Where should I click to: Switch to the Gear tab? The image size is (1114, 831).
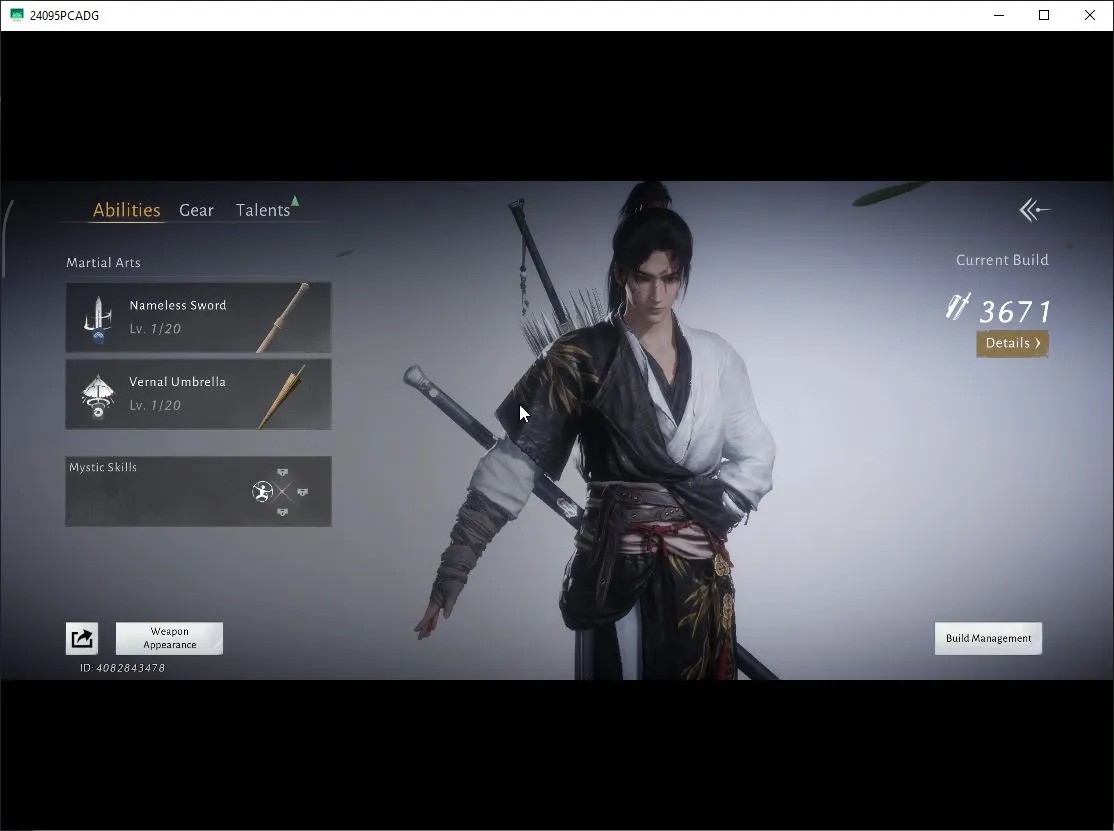196,210
